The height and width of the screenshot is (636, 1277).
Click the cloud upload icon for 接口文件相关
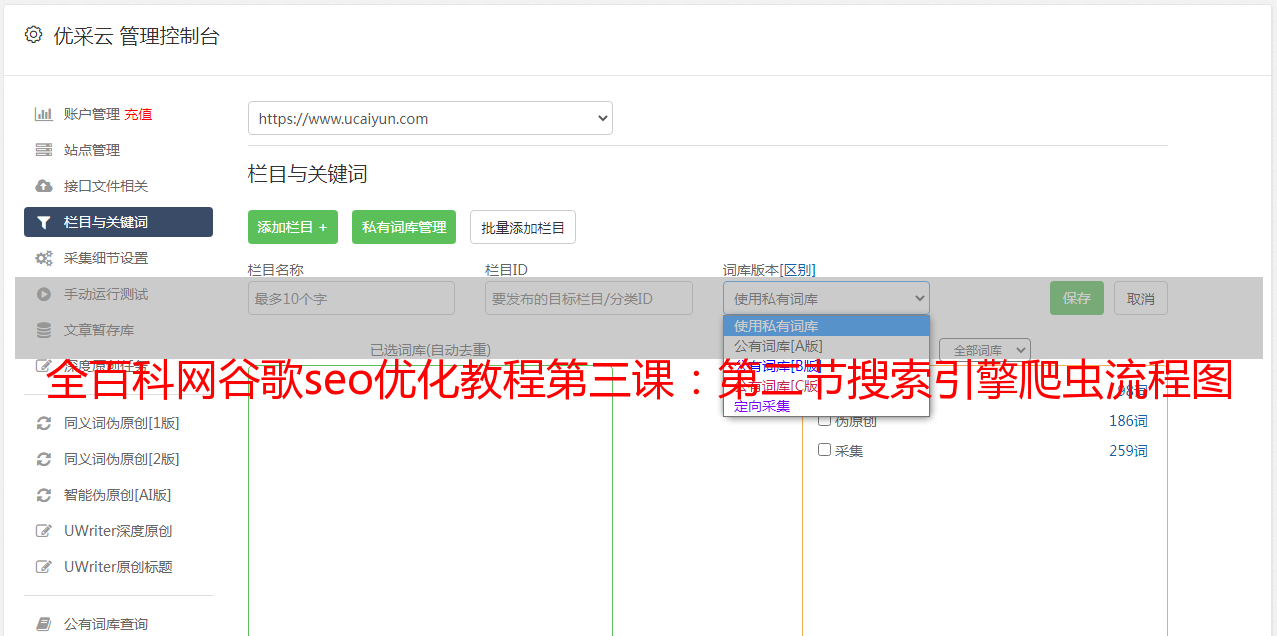[x=44, y=186]
